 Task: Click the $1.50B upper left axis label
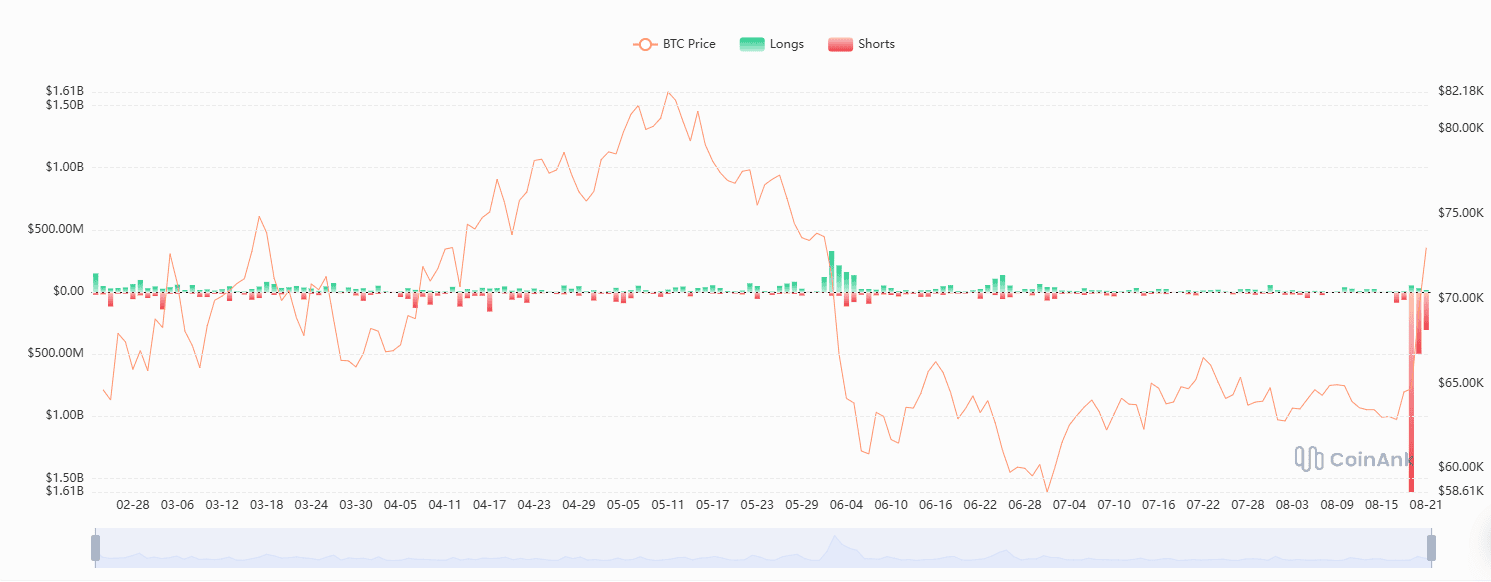pyautogui.click(x=64, y=105)
